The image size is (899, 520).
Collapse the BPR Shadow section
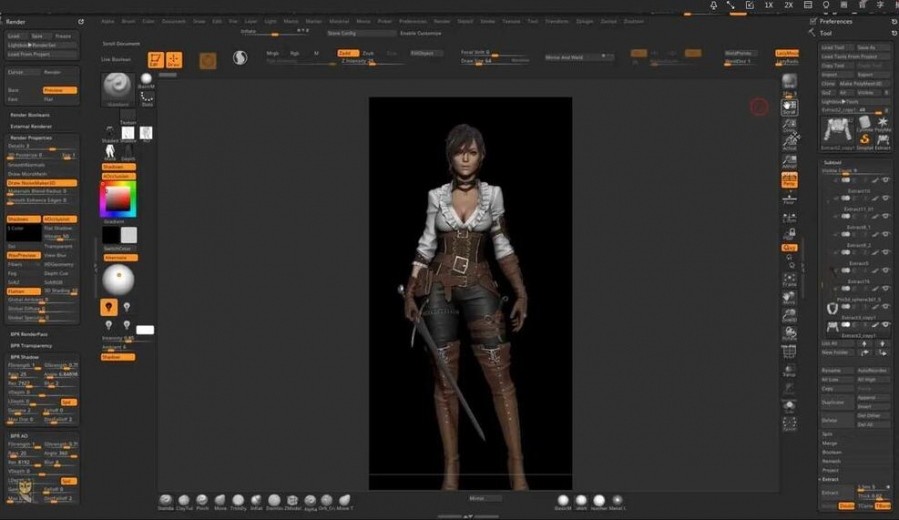tap(25, 357)
